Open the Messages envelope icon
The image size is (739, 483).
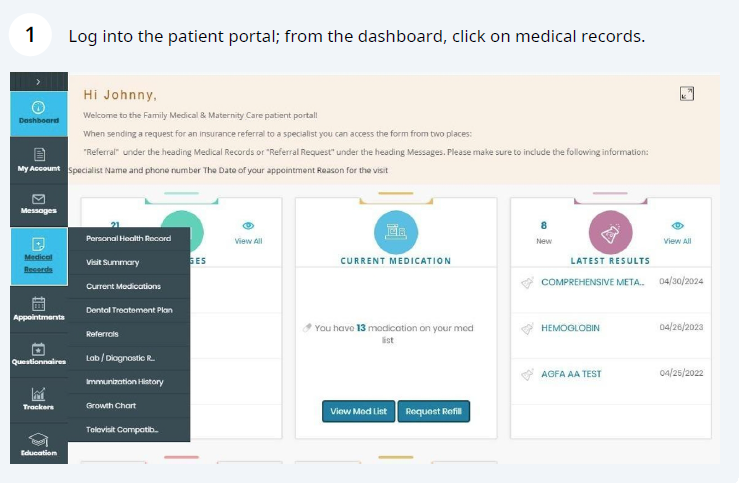(x=38, y=200)
